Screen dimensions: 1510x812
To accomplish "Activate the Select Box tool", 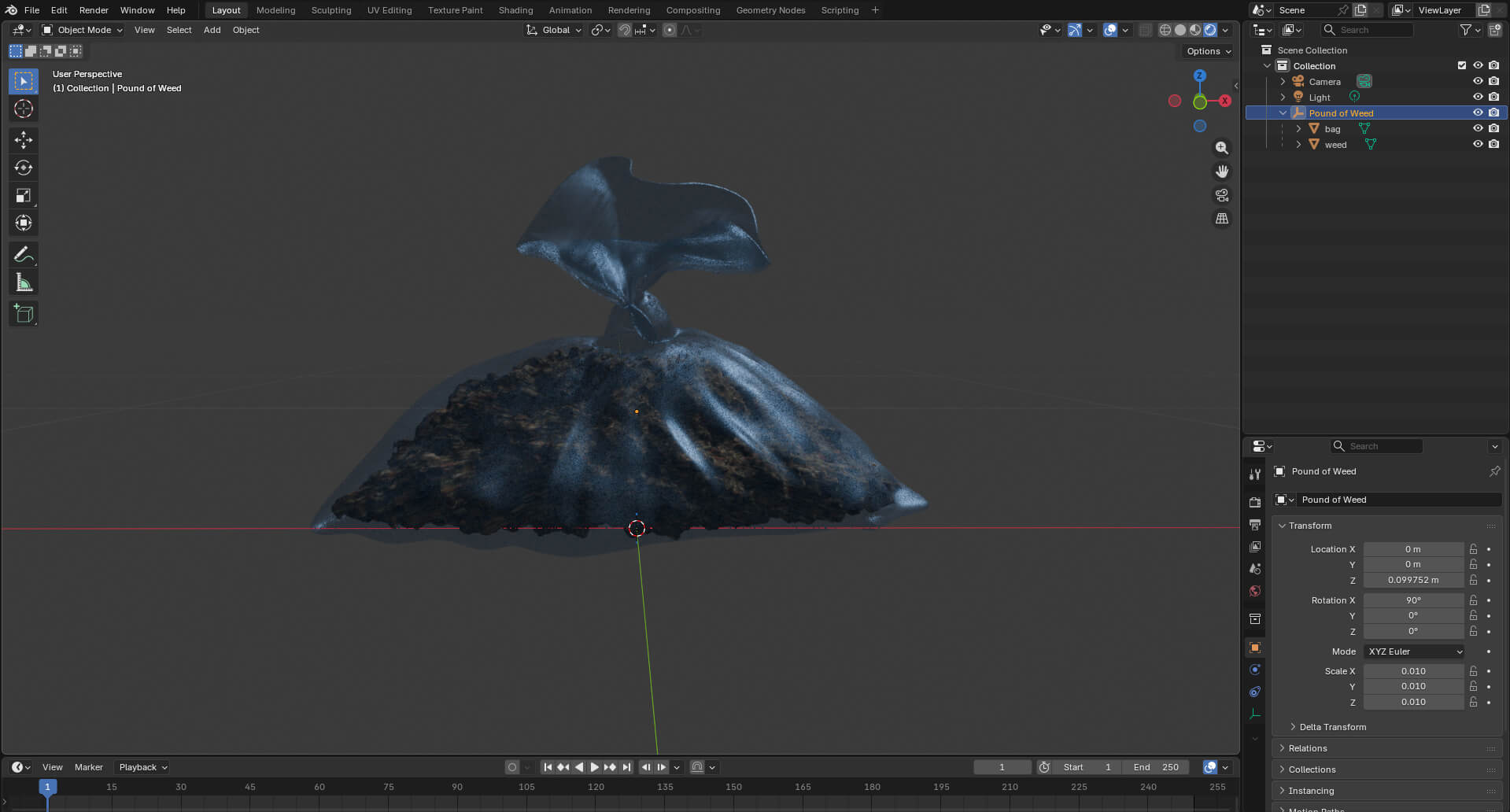I will point(24,81).
